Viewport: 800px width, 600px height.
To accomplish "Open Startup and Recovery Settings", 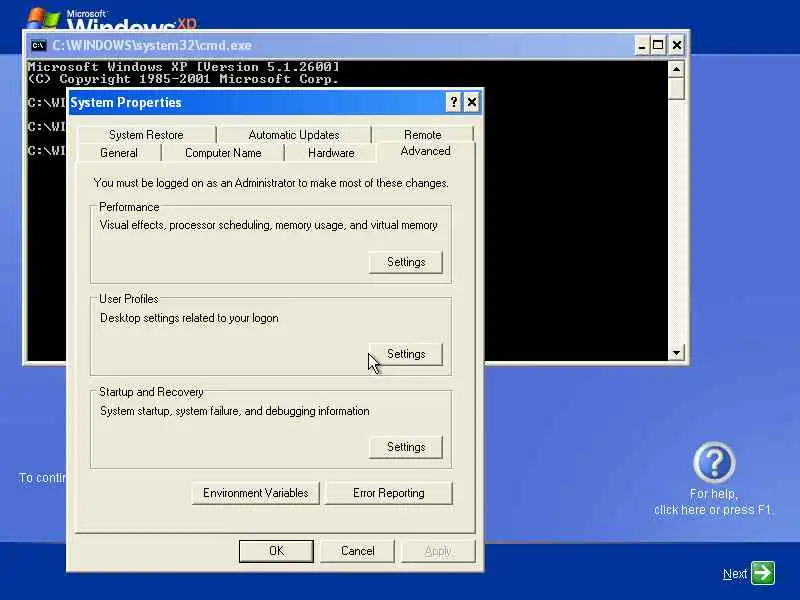I will [406, 447].
